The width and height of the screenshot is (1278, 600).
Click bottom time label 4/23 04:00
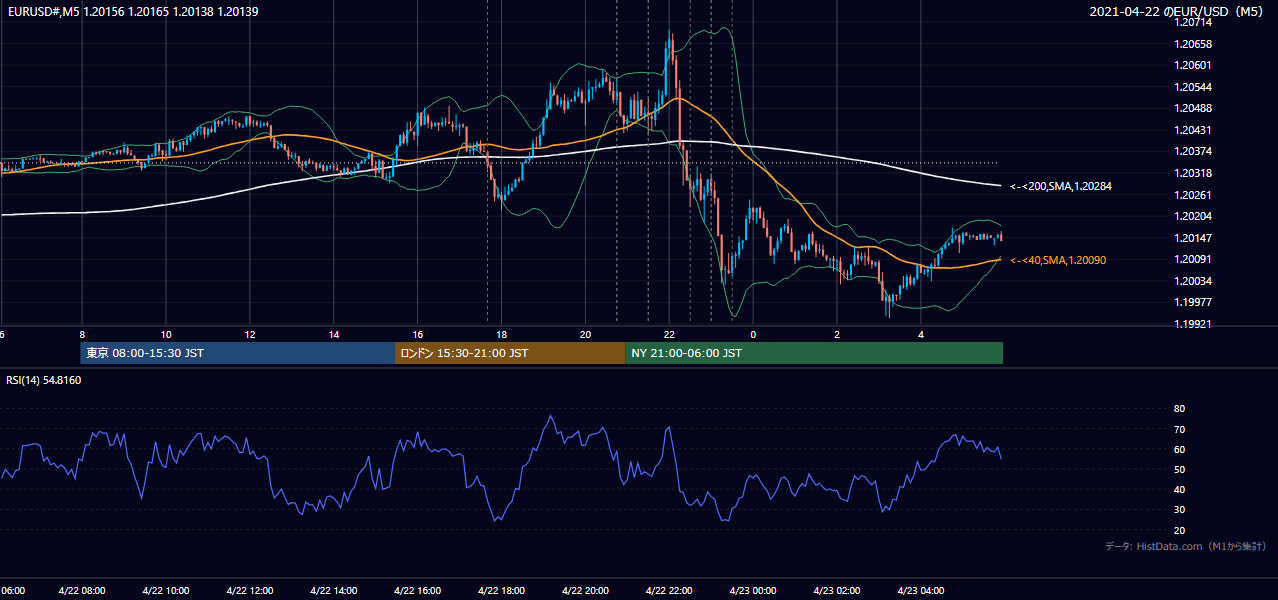click(x=921, y=591)
